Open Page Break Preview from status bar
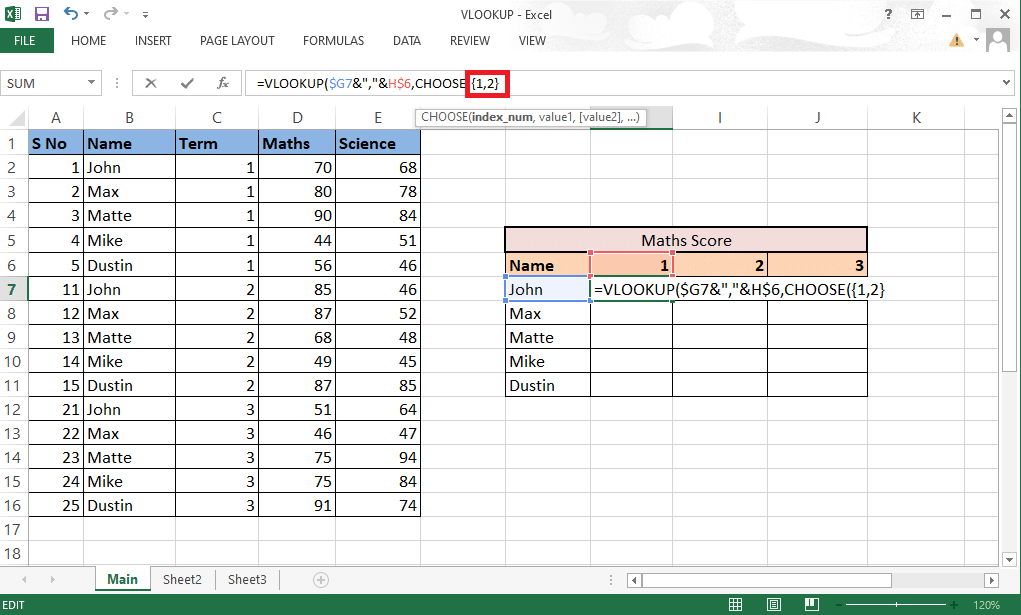Screen dimensions: 1021x615 pos(811,604)
